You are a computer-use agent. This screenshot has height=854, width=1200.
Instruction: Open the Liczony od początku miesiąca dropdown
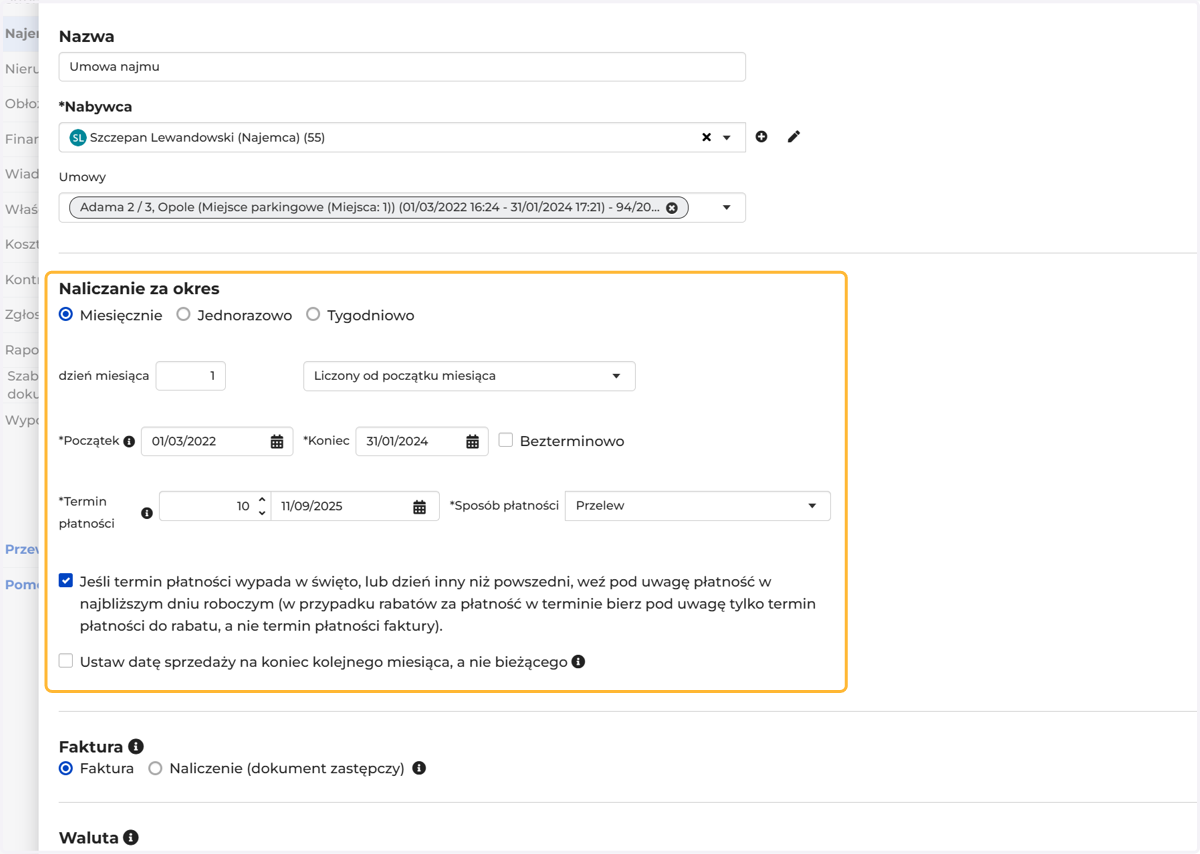pos(469,376)
